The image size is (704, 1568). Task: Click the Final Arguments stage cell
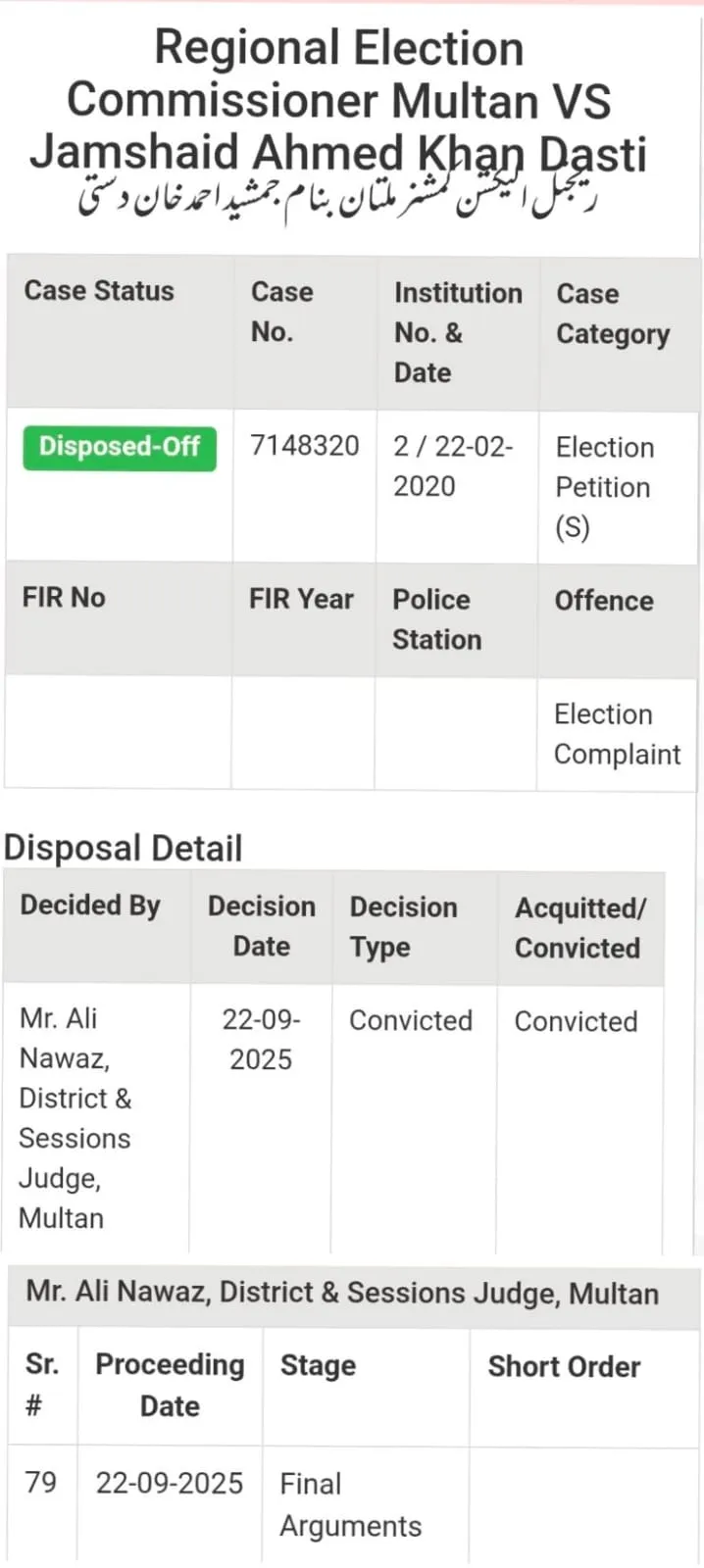(350, 1504)
